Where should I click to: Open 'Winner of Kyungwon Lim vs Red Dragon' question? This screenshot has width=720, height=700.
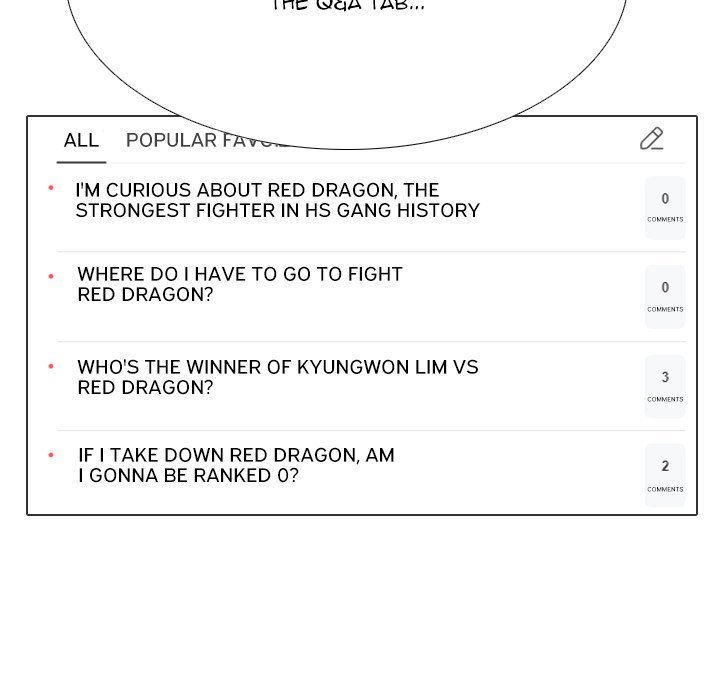click(277, 377)
